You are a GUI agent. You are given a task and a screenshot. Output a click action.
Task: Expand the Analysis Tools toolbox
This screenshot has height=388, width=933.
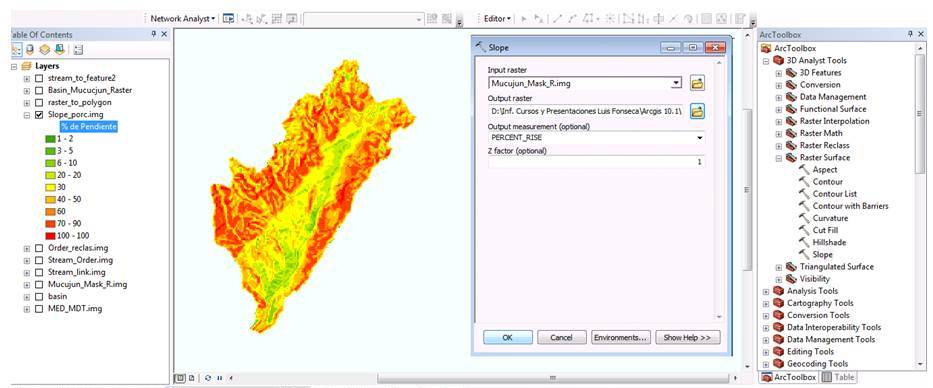(x=766, y=291)
